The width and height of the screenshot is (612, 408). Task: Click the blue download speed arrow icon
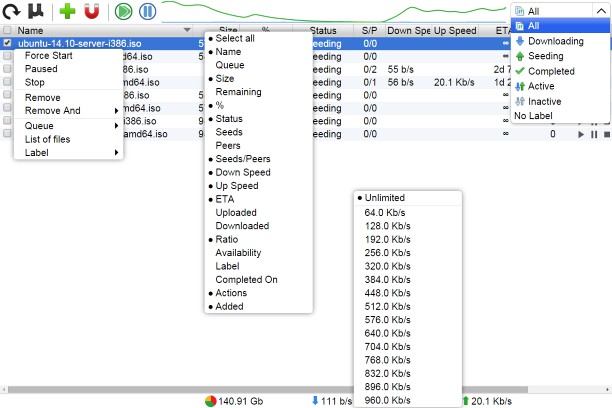pos(315,401)
